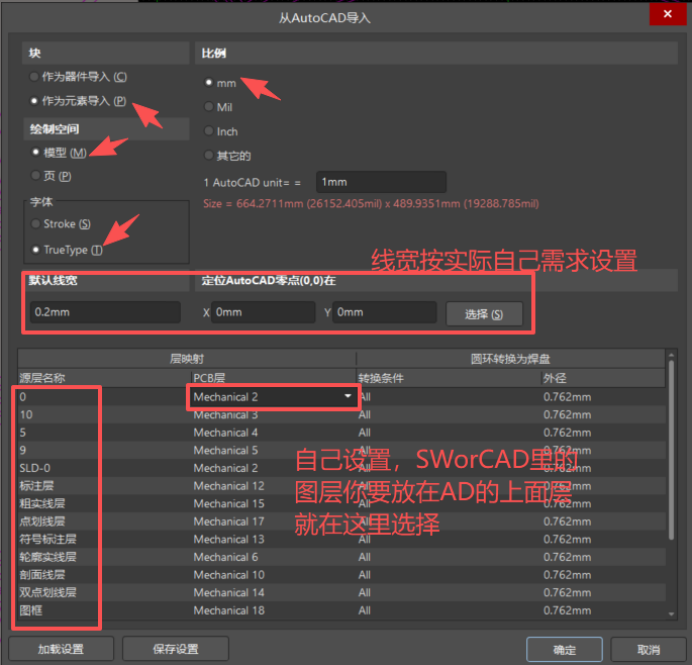This screenshot has width=692, height=665.
Task: Select source layer SLD-0
Action: point(35,468)
